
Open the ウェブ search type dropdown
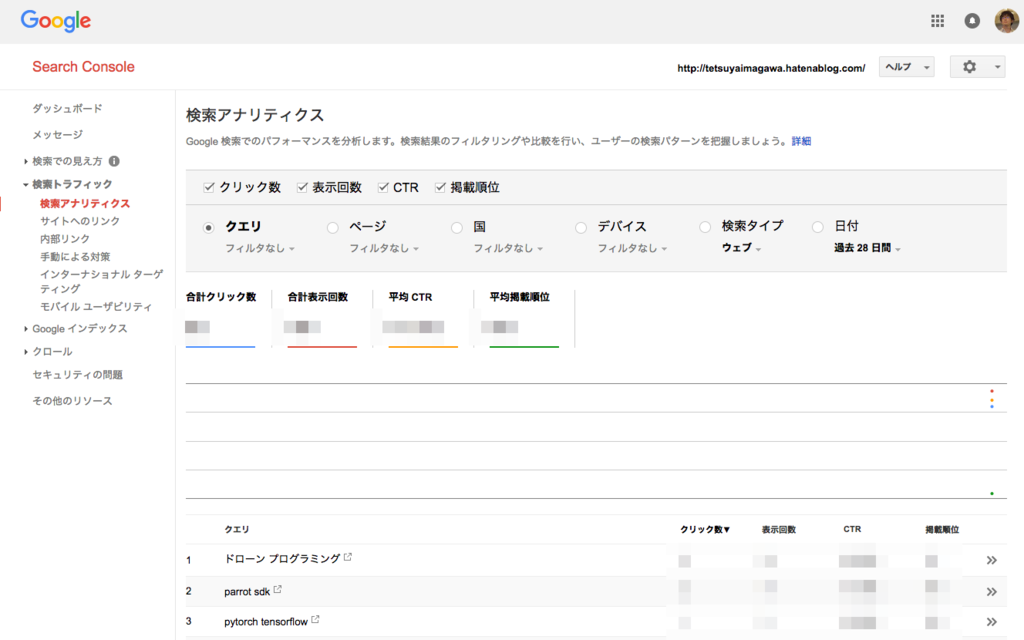pyautogui.click(x=741, y=248)
